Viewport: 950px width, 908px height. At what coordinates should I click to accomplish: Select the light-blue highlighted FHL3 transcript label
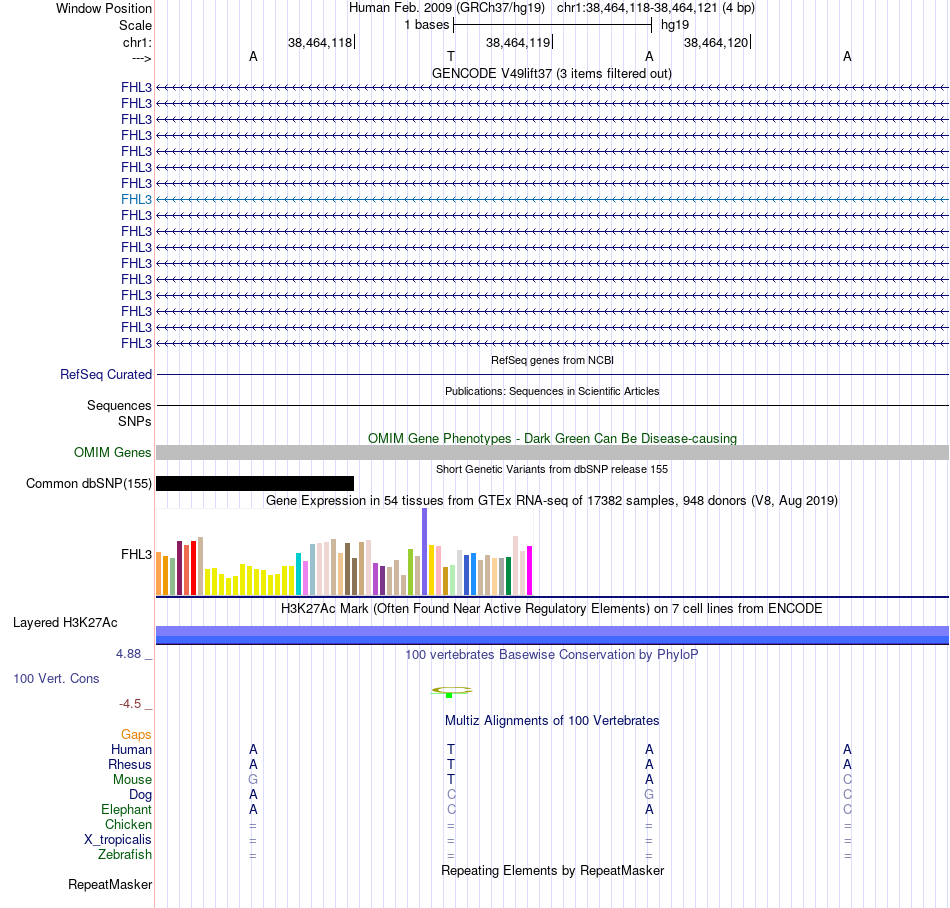136,199
